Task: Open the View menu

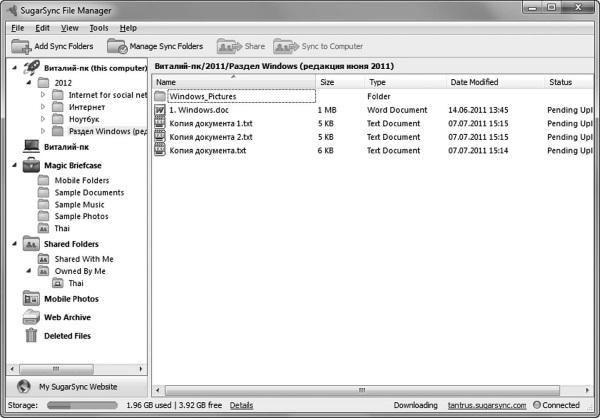Action: click(x=70, y=28)
